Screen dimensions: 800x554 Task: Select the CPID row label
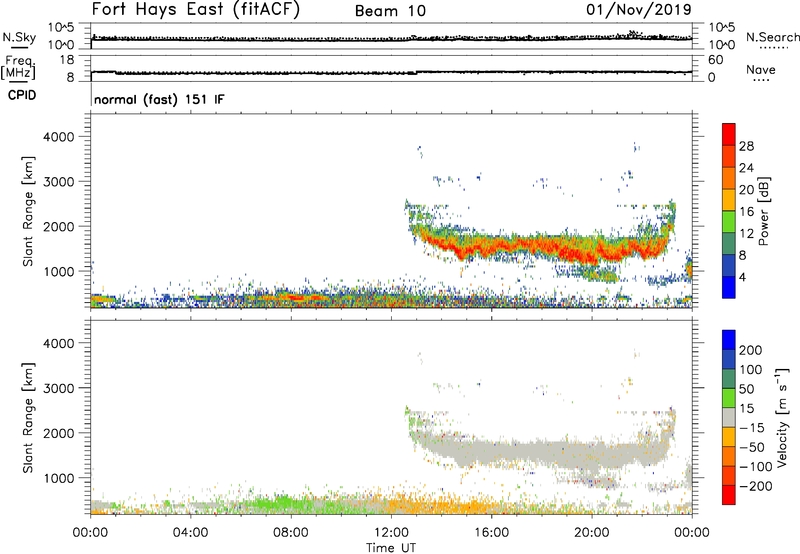pos(22,95)
